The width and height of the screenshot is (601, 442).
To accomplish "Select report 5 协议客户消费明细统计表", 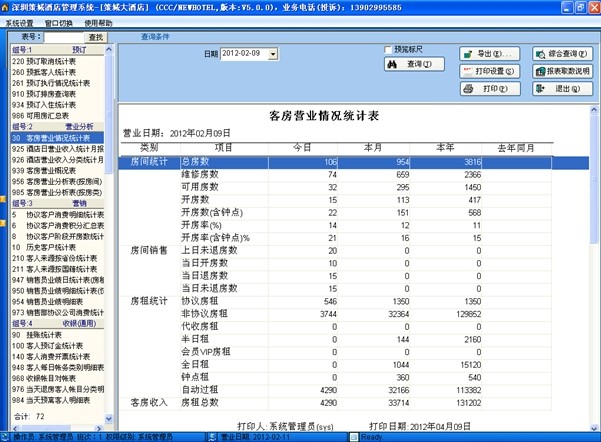I will 57,215.
